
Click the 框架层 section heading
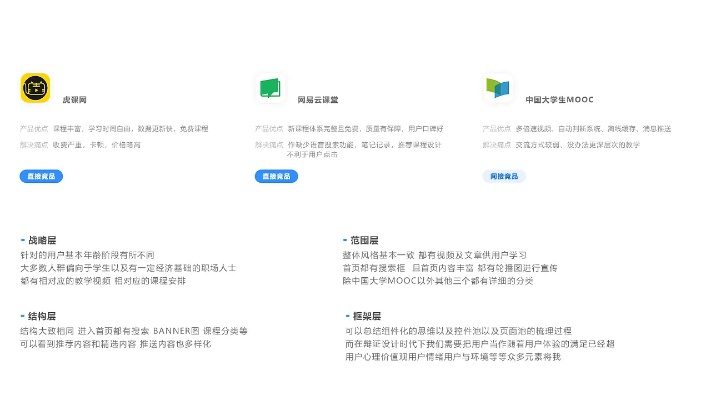coord(363,315)
